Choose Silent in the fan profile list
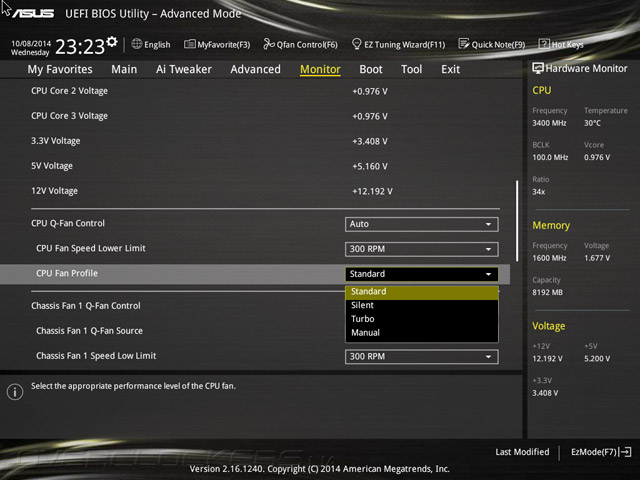640x480 pixels. tap(422, 305)
